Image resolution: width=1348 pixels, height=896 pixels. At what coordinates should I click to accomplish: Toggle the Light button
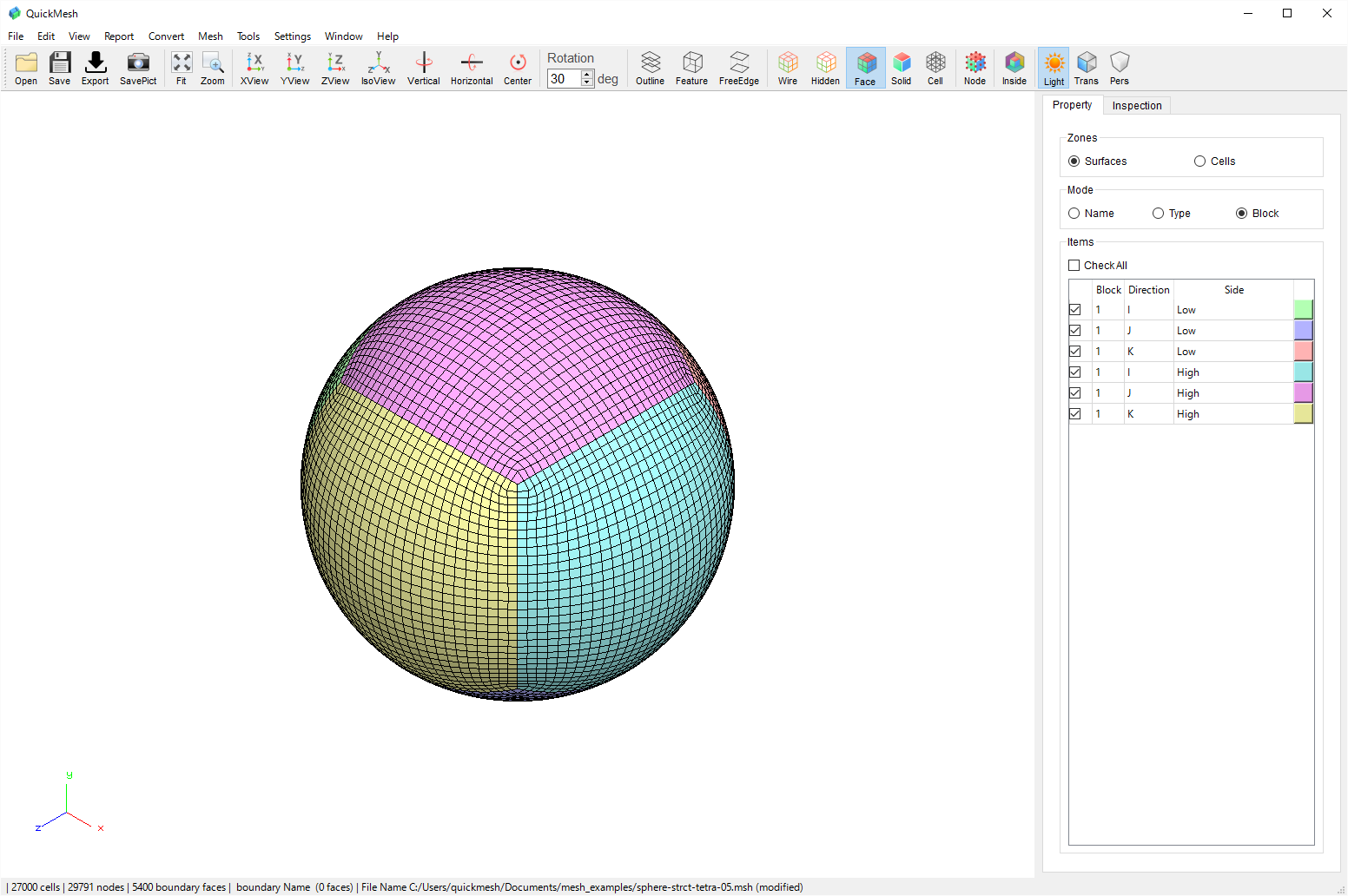(x=1054, y=68)
